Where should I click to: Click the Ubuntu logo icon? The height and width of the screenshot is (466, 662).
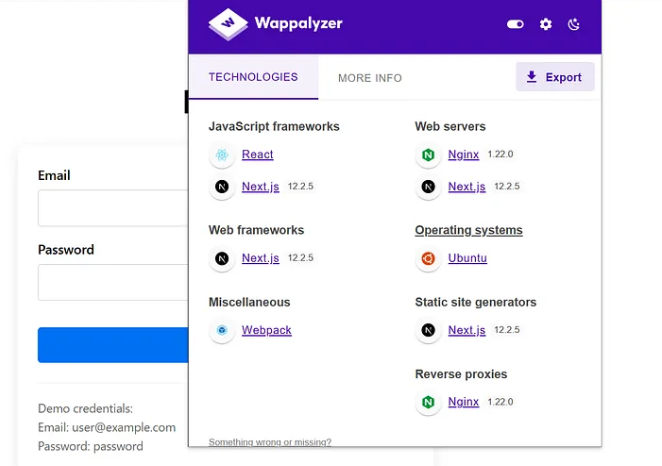point(428,258)
